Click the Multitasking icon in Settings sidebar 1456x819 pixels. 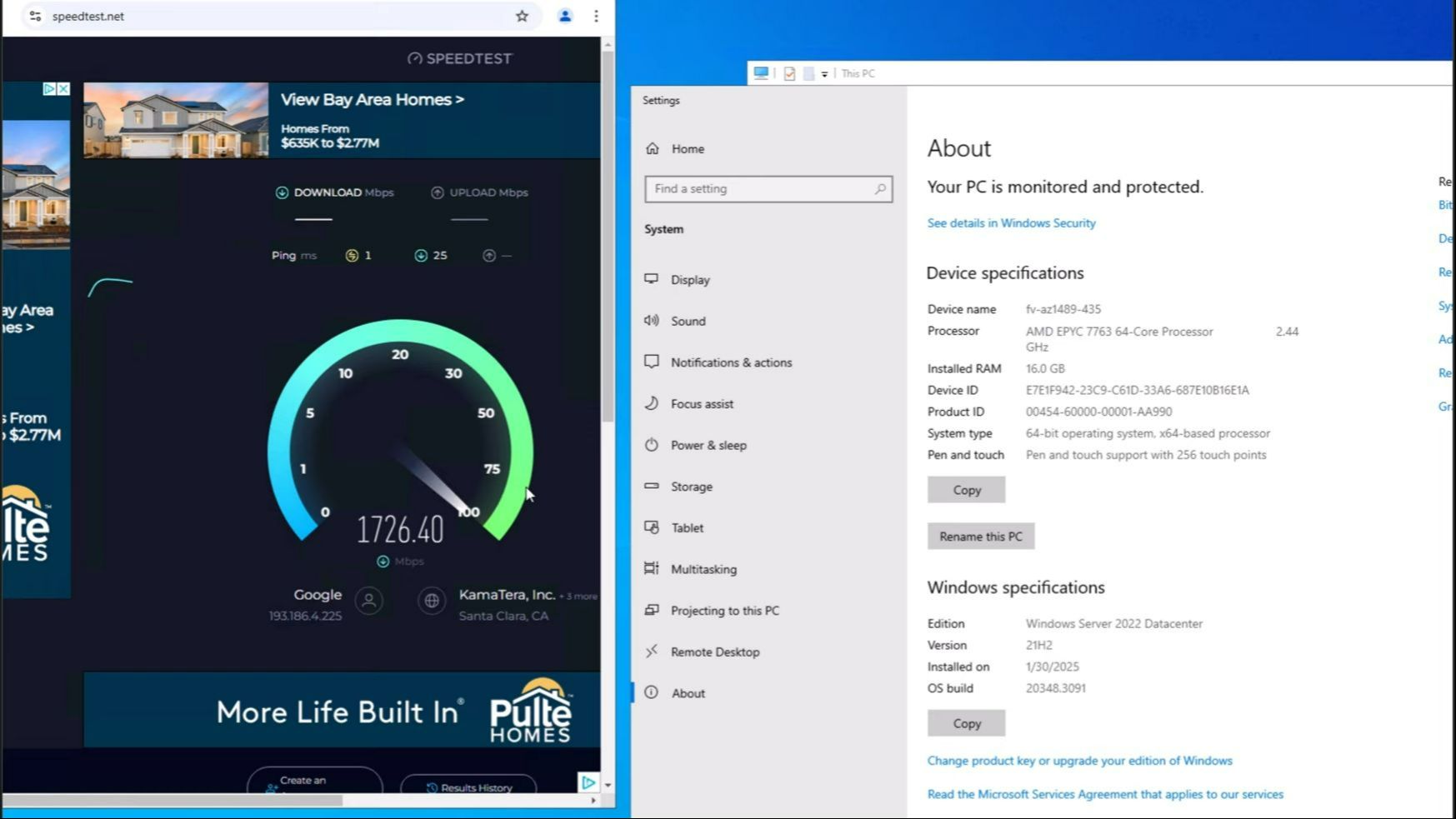pos(652,568)
